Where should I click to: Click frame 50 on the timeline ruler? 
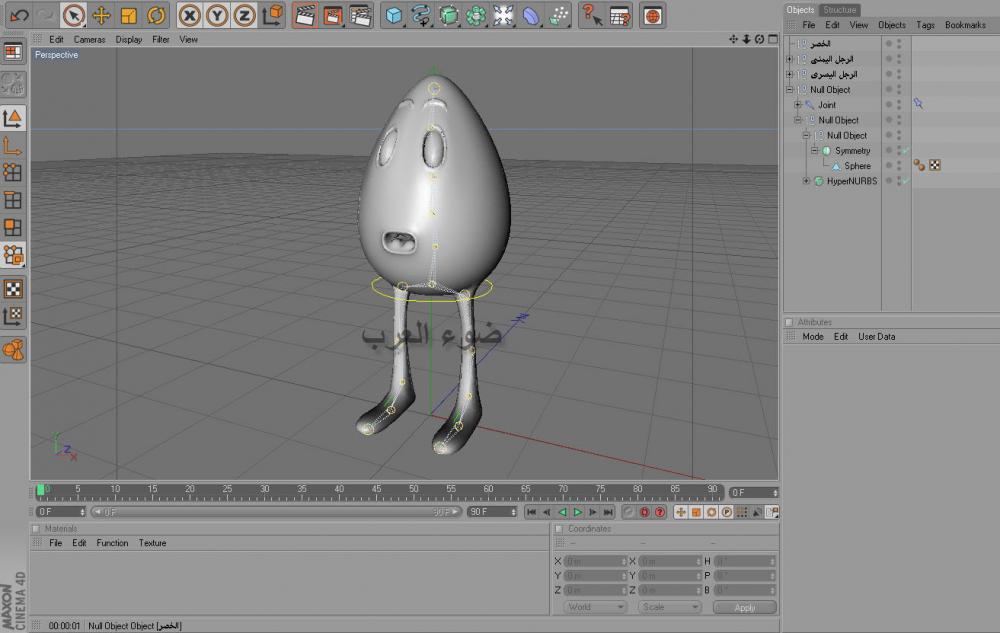[413, 489]
